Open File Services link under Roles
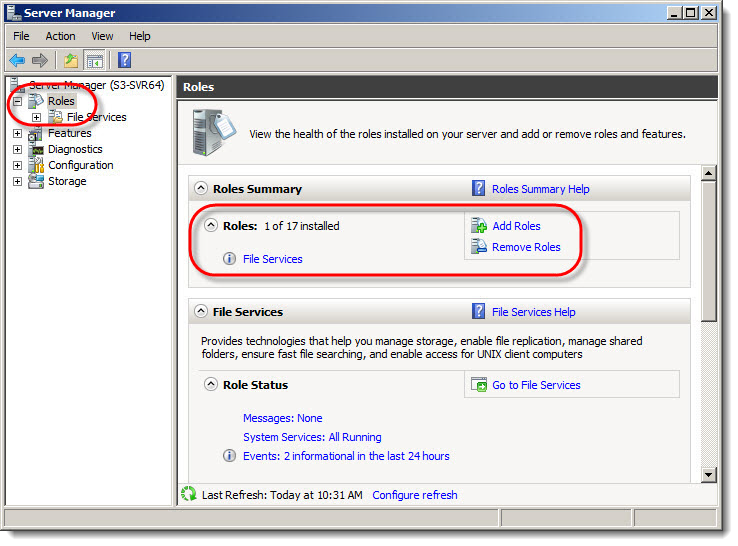Screen dimensions: 738x546 click(x=273, y=259)
